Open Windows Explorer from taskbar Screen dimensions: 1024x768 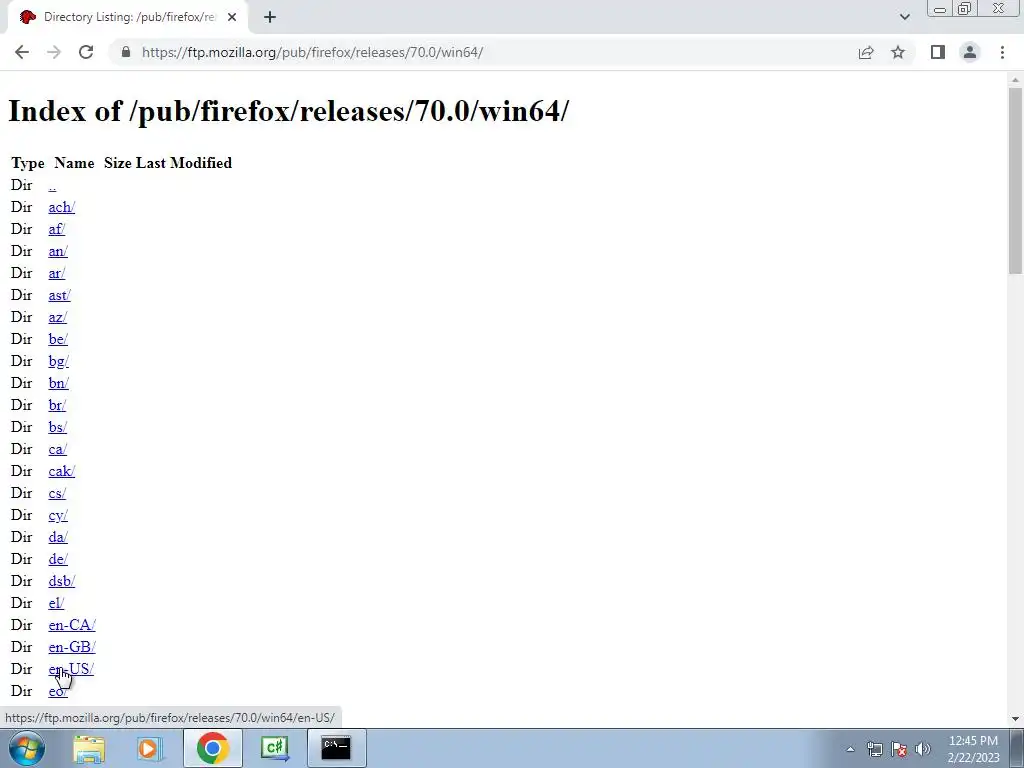click(x=89, y=748)
